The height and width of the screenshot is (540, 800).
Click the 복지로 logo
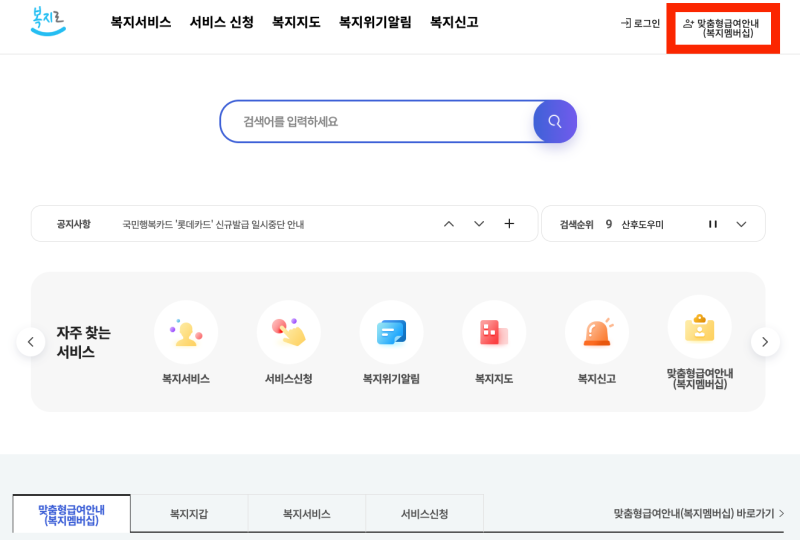point(48,21)
